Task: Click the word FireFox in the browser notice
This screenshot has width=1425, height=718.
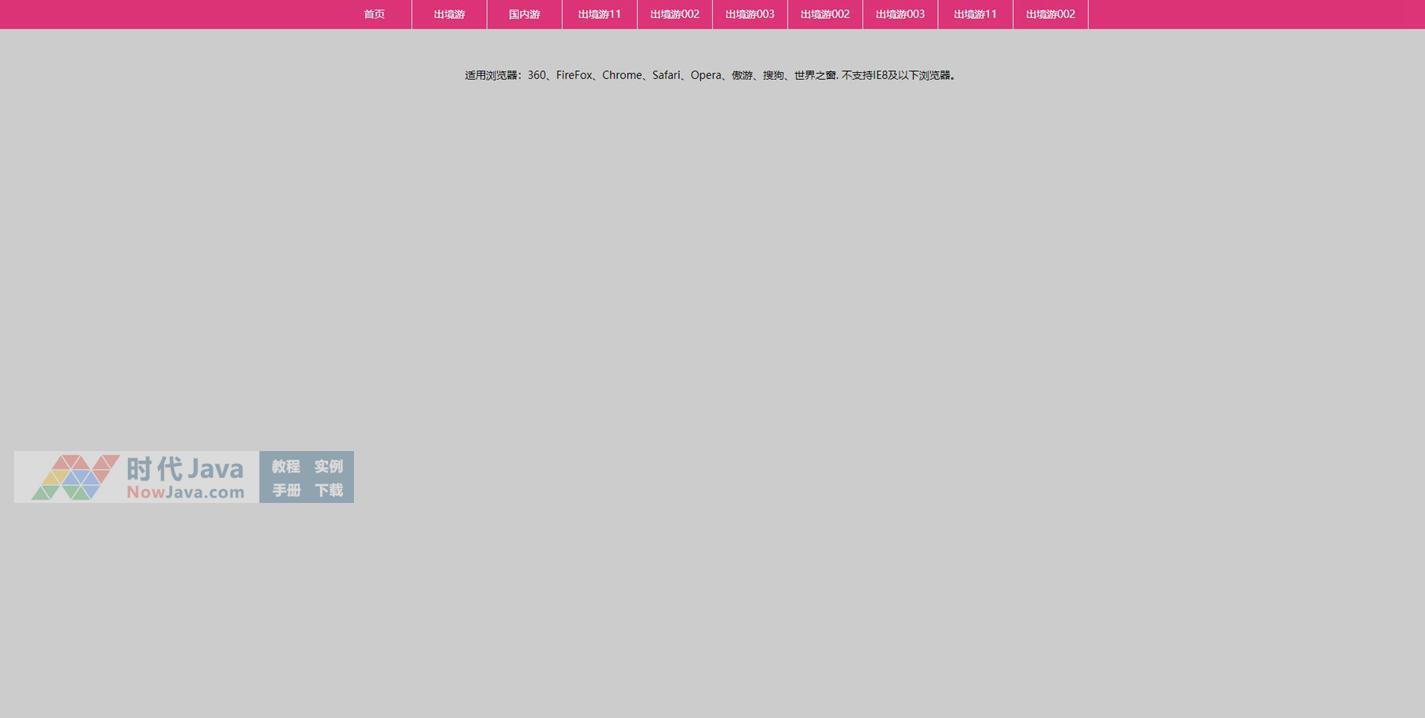Action: (x=574, y=75)
